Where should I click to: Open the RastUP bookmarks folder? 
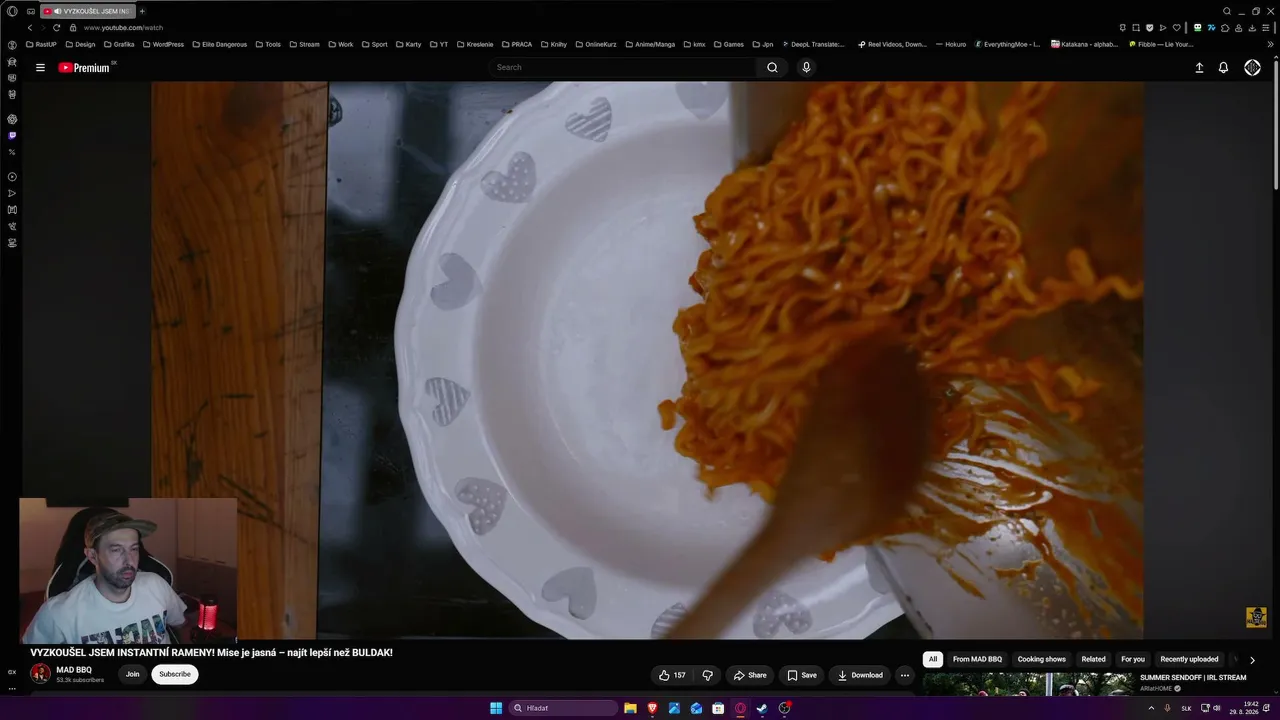[41, 44]
